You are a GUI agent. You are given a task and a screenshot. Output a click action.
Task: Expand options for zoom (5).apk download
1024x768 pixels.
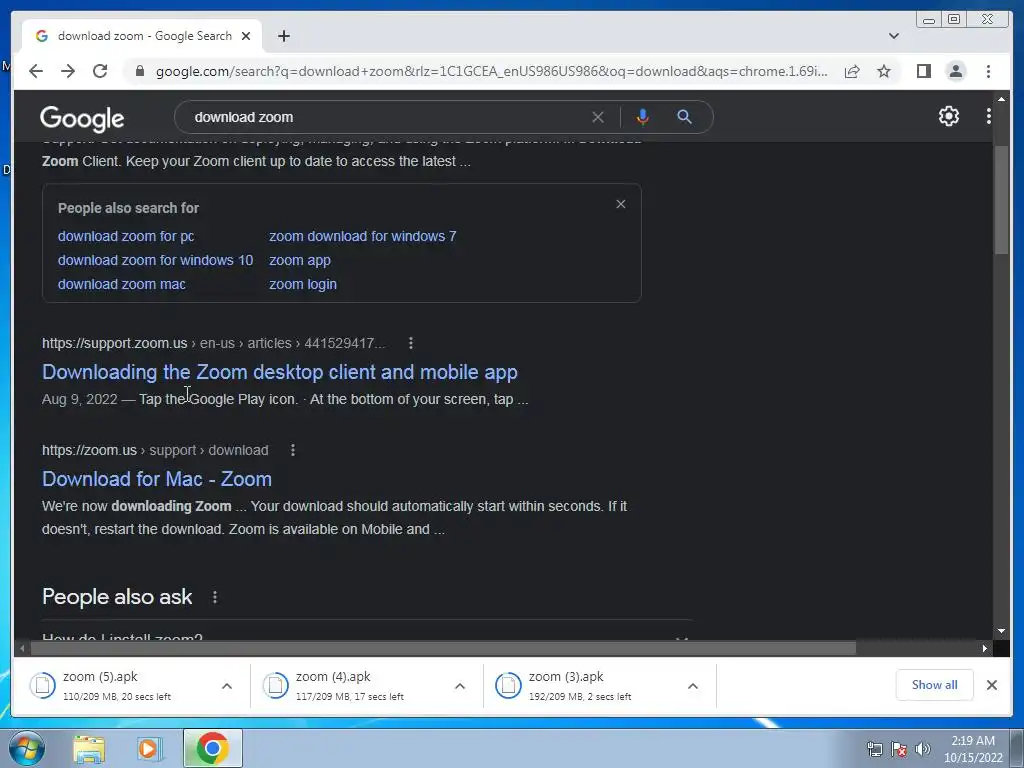227,686
